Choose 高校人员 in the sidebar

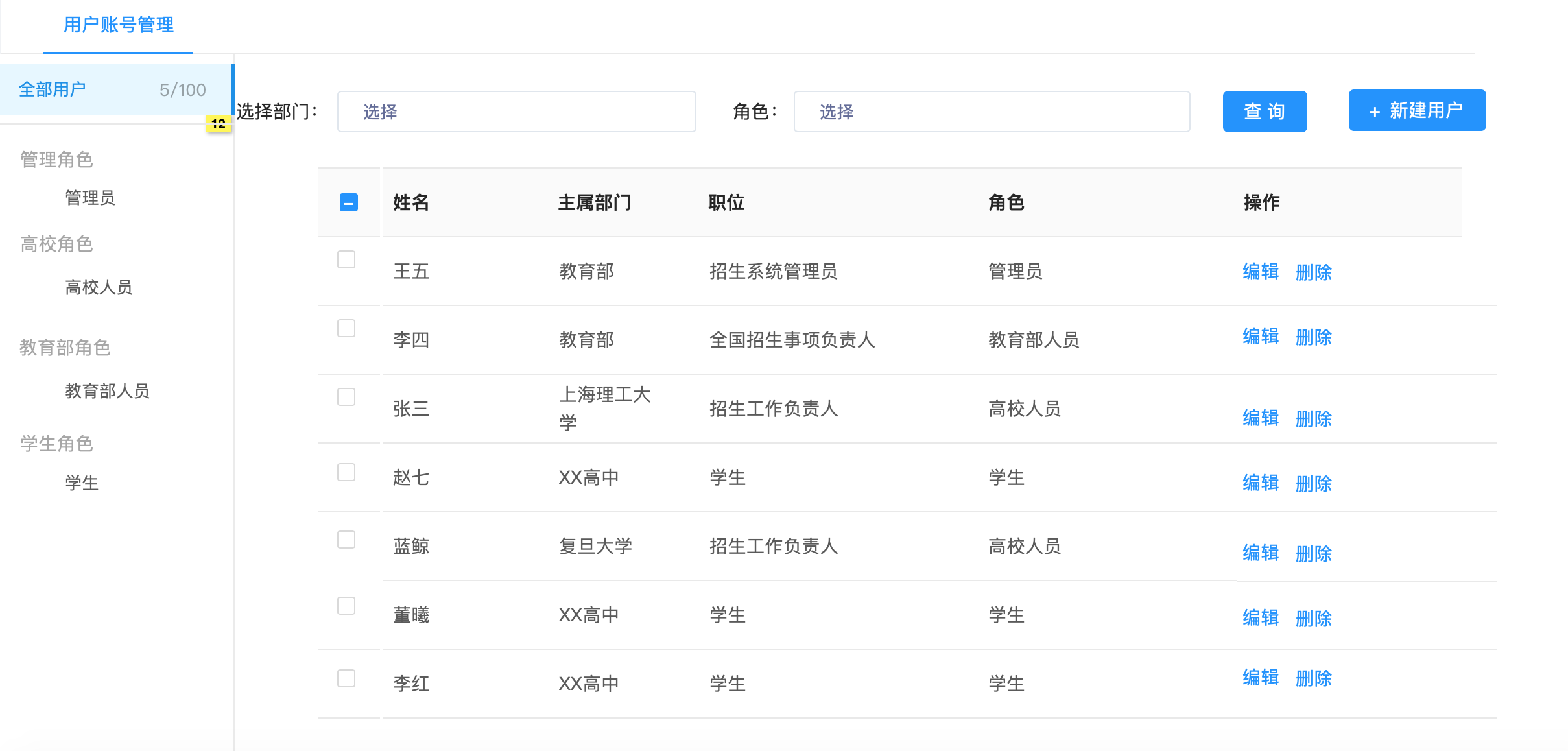click(x=99, y=287)
